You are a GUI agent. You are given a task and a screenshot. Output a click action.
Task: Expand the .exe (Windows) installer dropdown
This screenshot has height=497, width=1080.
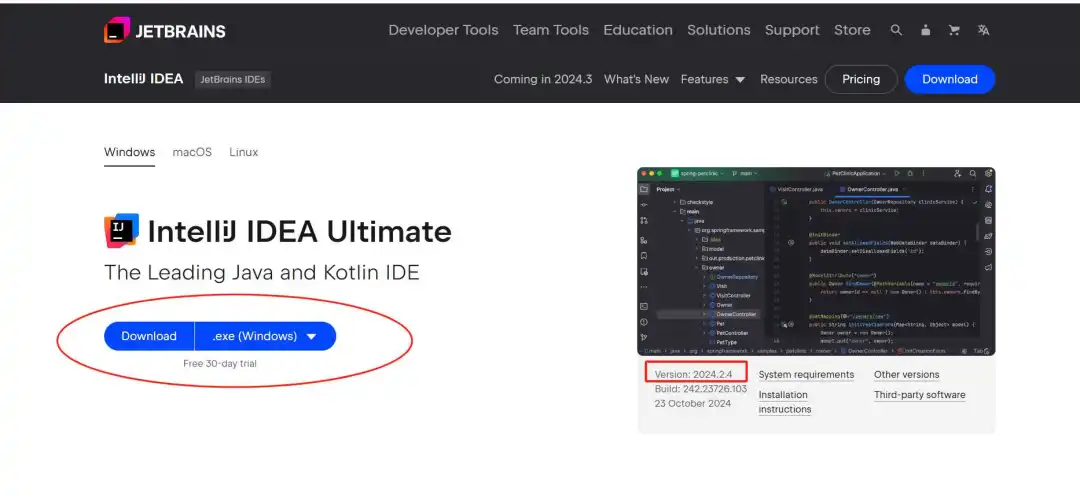(x=265, y=336)
